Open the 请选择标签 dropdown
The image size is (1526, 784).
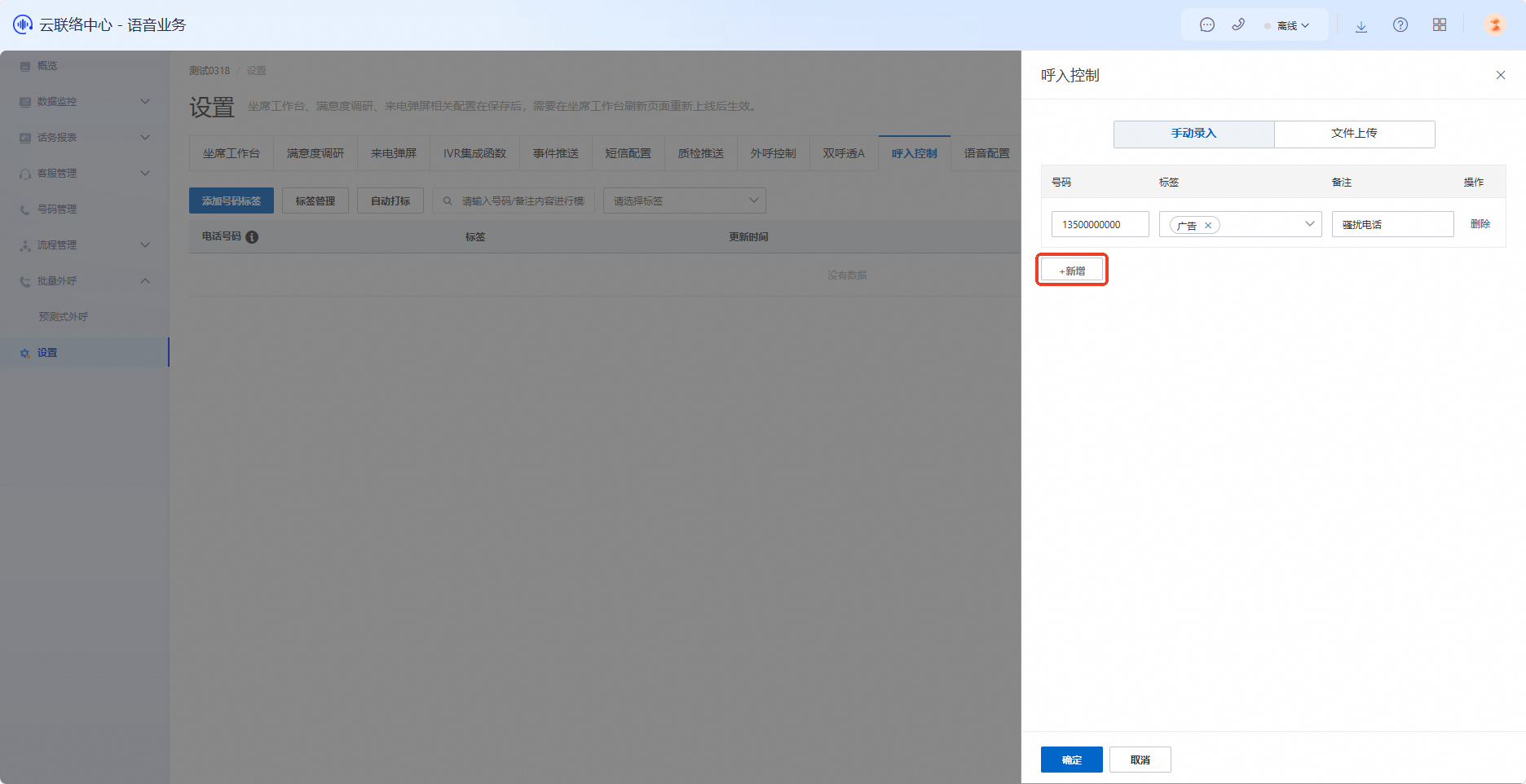tap(685, 200)
